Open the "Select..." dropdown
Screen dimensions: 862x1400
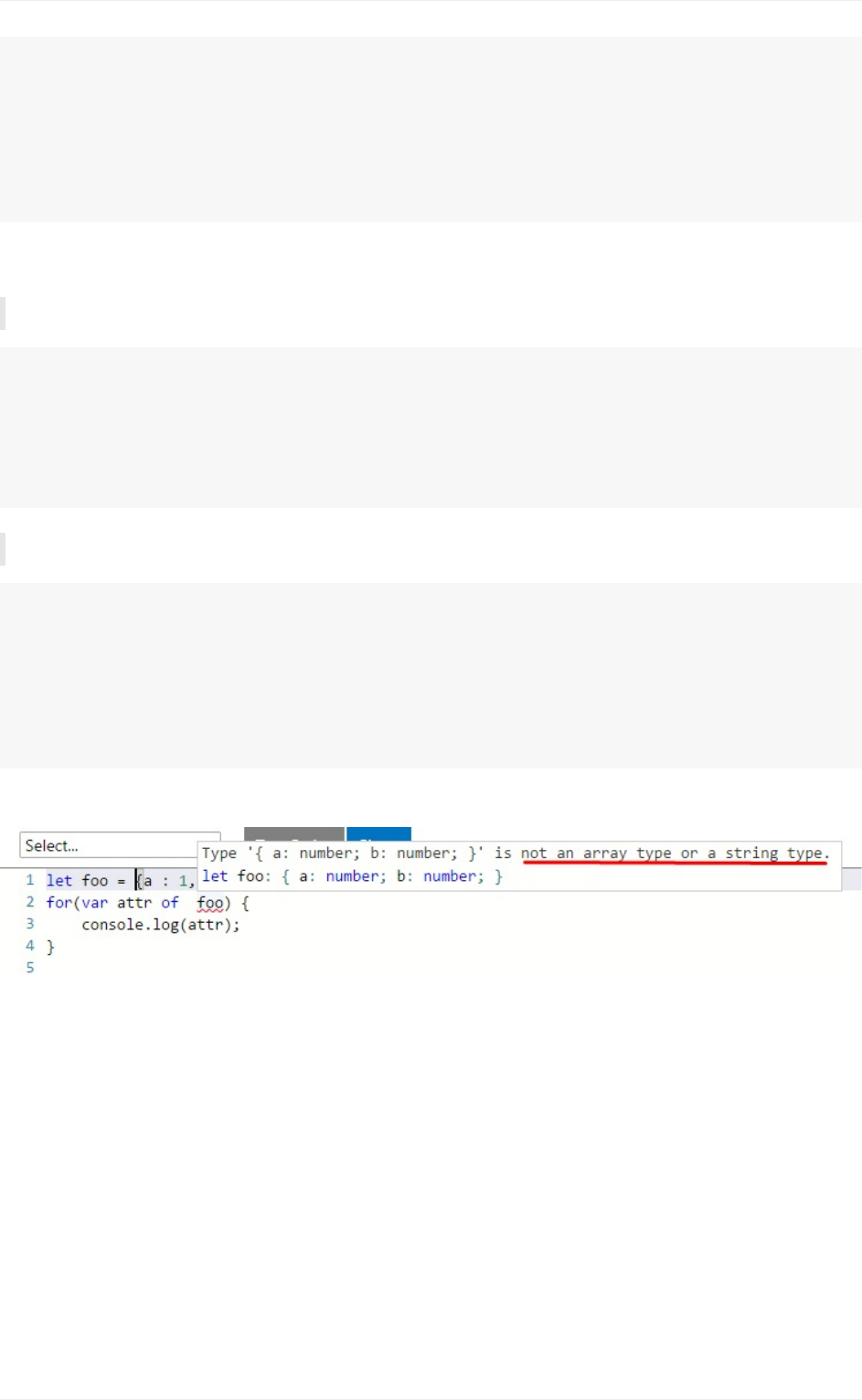coord(120,845)
